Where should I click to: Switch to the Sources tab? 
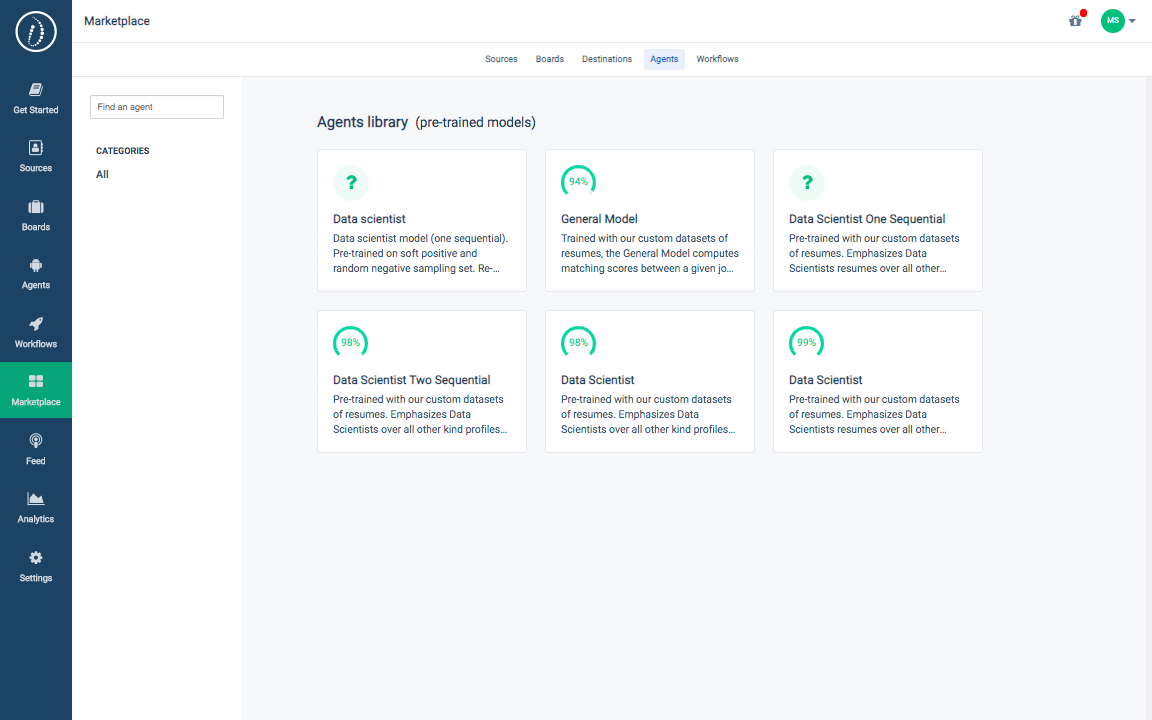[x=501, y=59]
